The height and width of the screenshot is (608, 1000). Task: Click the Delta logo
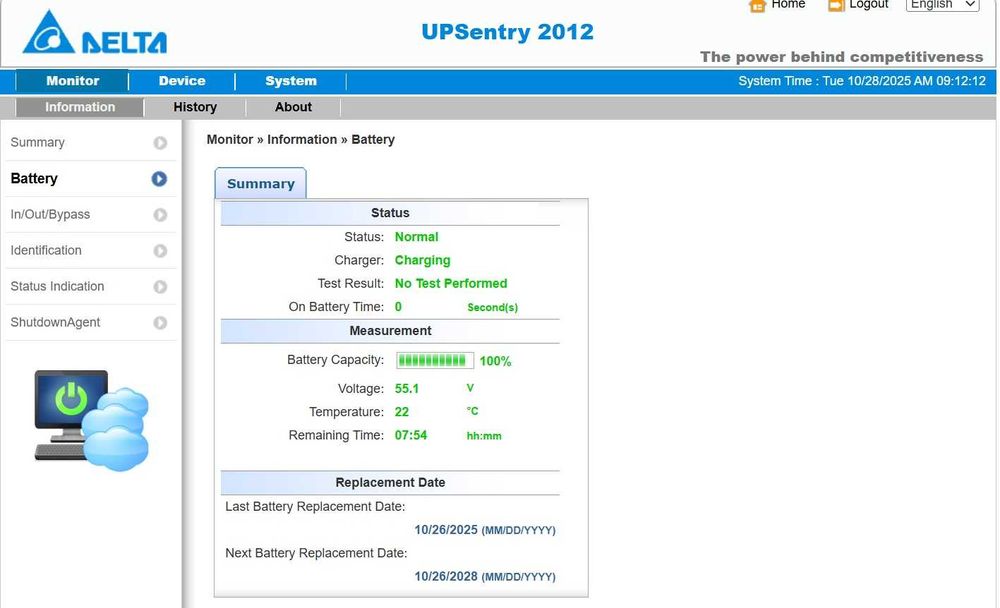click(x=94, y=32)
